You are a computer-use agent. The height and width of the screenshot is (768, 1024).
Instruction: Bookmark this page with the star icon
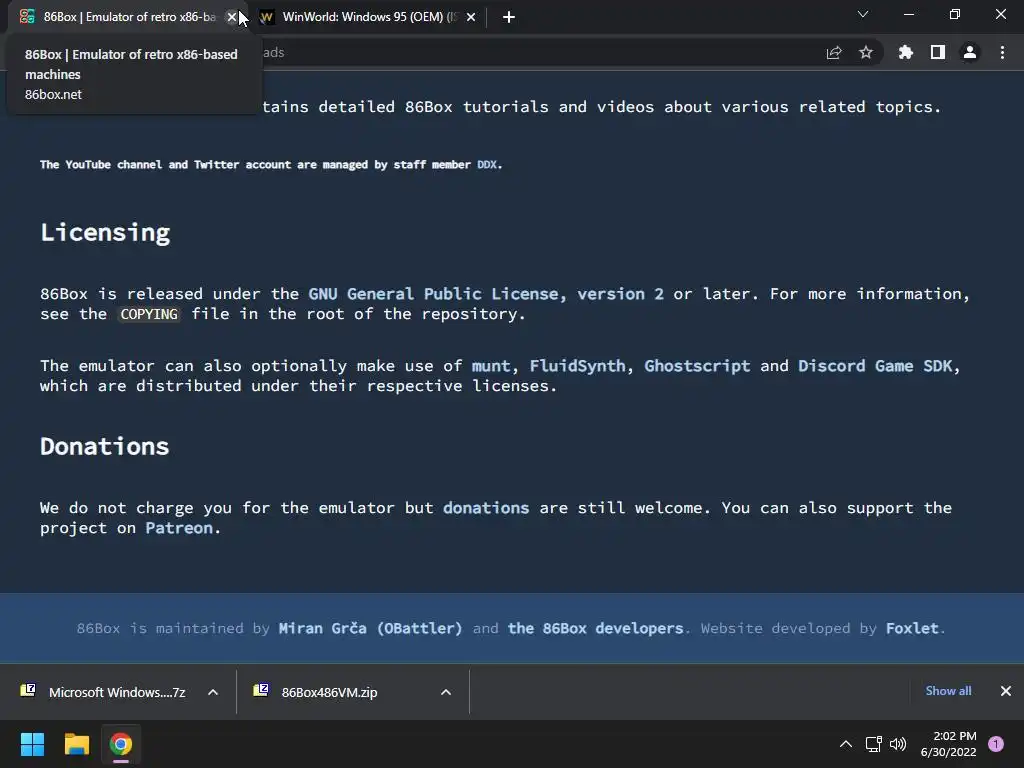(866, 52)
